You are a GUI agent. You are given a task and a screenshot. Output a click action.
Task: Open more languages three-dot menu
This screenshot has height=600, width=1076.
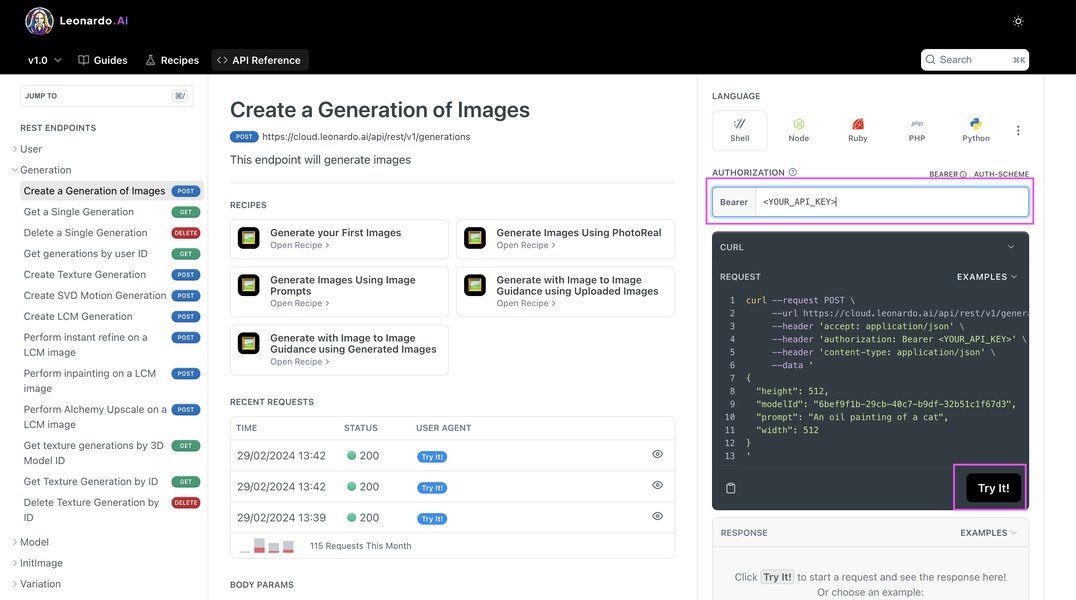coord(1018,130)
